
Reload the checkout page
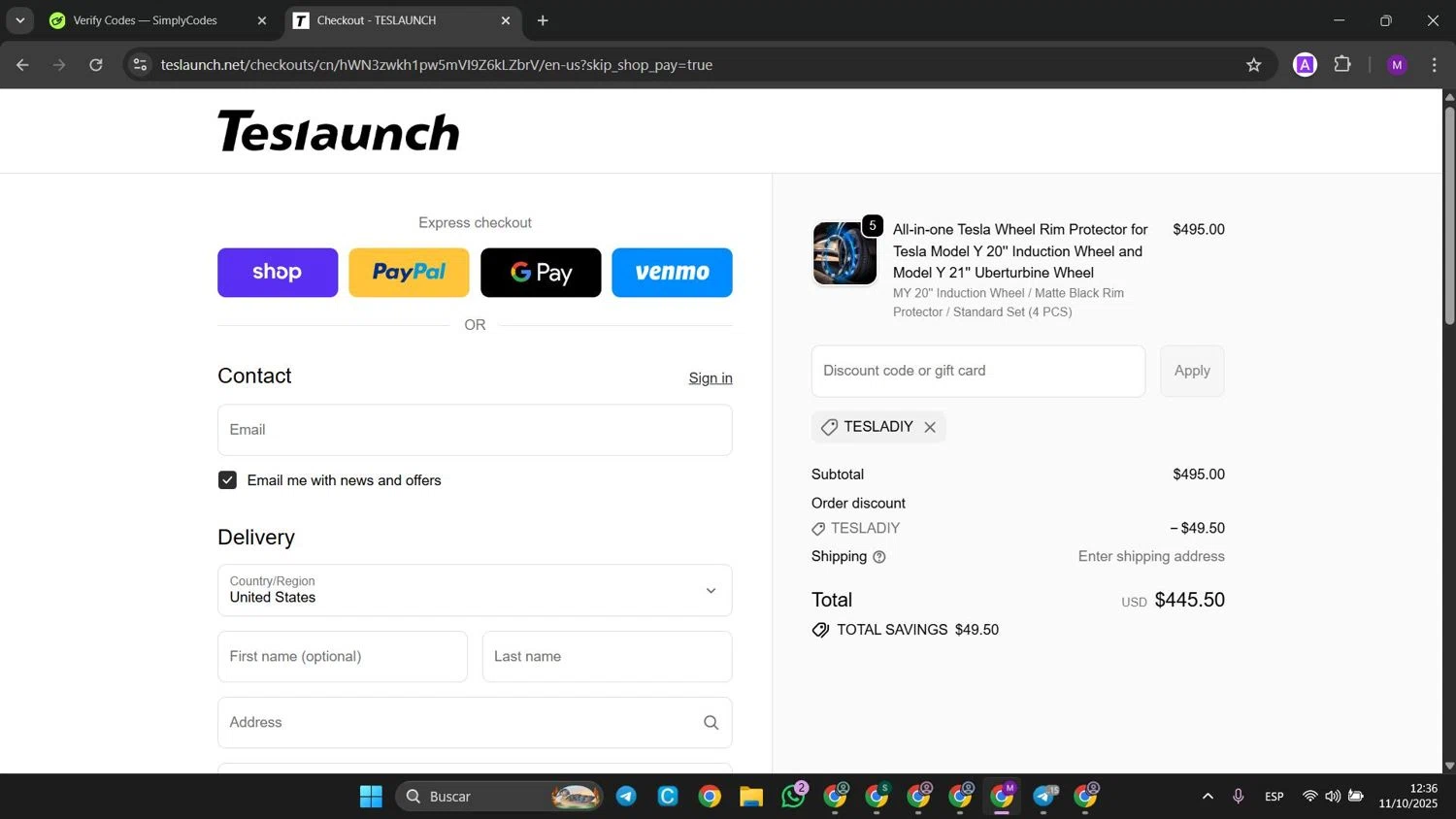point(96,65)
